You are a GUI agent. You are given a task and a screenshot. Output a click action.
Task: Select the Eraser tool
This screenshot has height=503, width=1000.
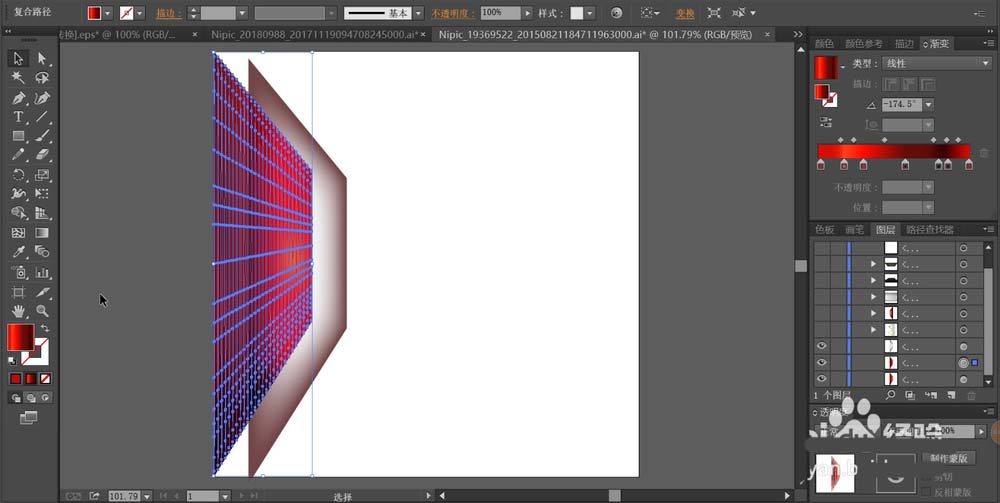[42, 155]
